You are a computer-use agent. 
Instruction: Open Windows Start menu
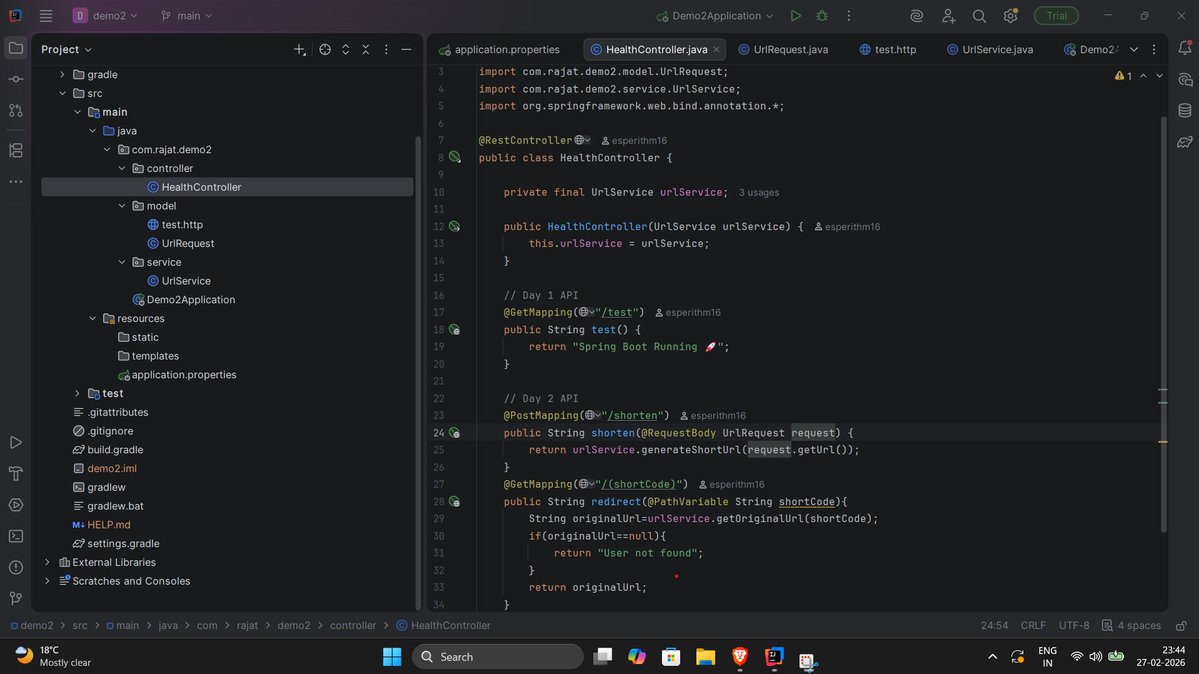(392, 656)
